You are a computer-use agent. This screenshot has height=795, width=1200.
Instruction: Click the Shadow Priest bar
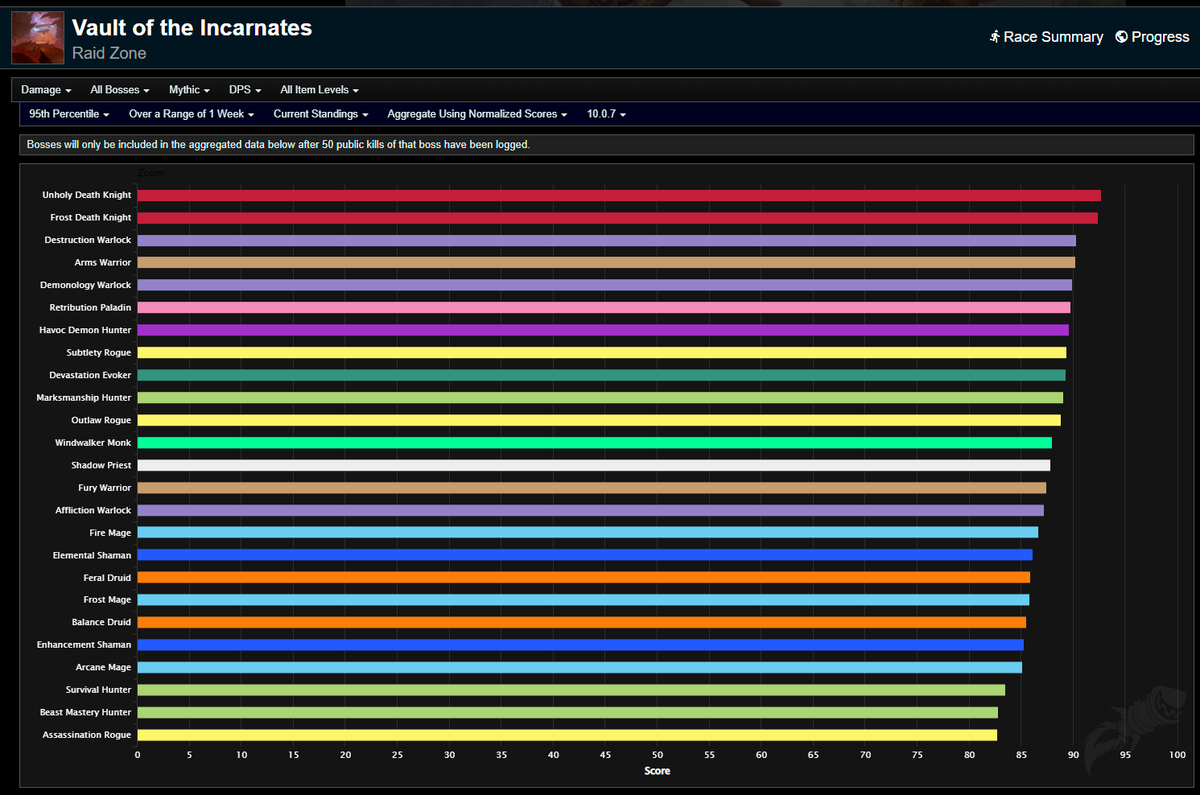click(x=593, y=465)
